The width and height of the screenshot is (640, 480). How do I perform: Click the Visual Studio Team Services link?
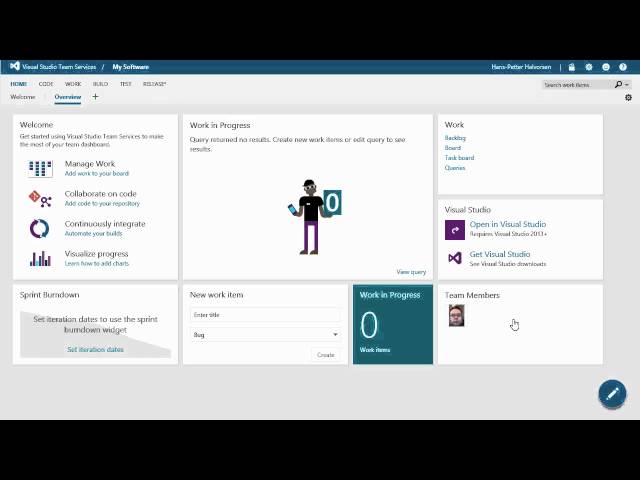tap(59, 67)
